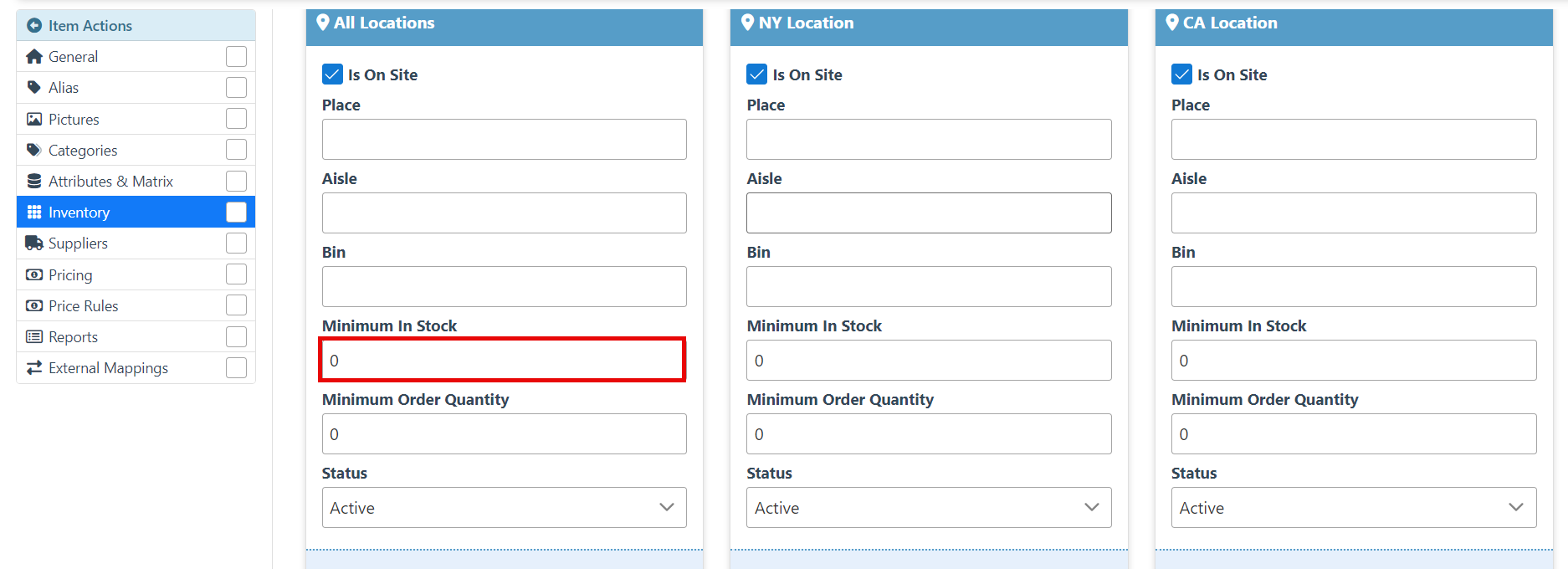Toggle Is On Site for NY Location
Image resolution: width=1568 pixels, height=579 pixels.
[756, 74]
